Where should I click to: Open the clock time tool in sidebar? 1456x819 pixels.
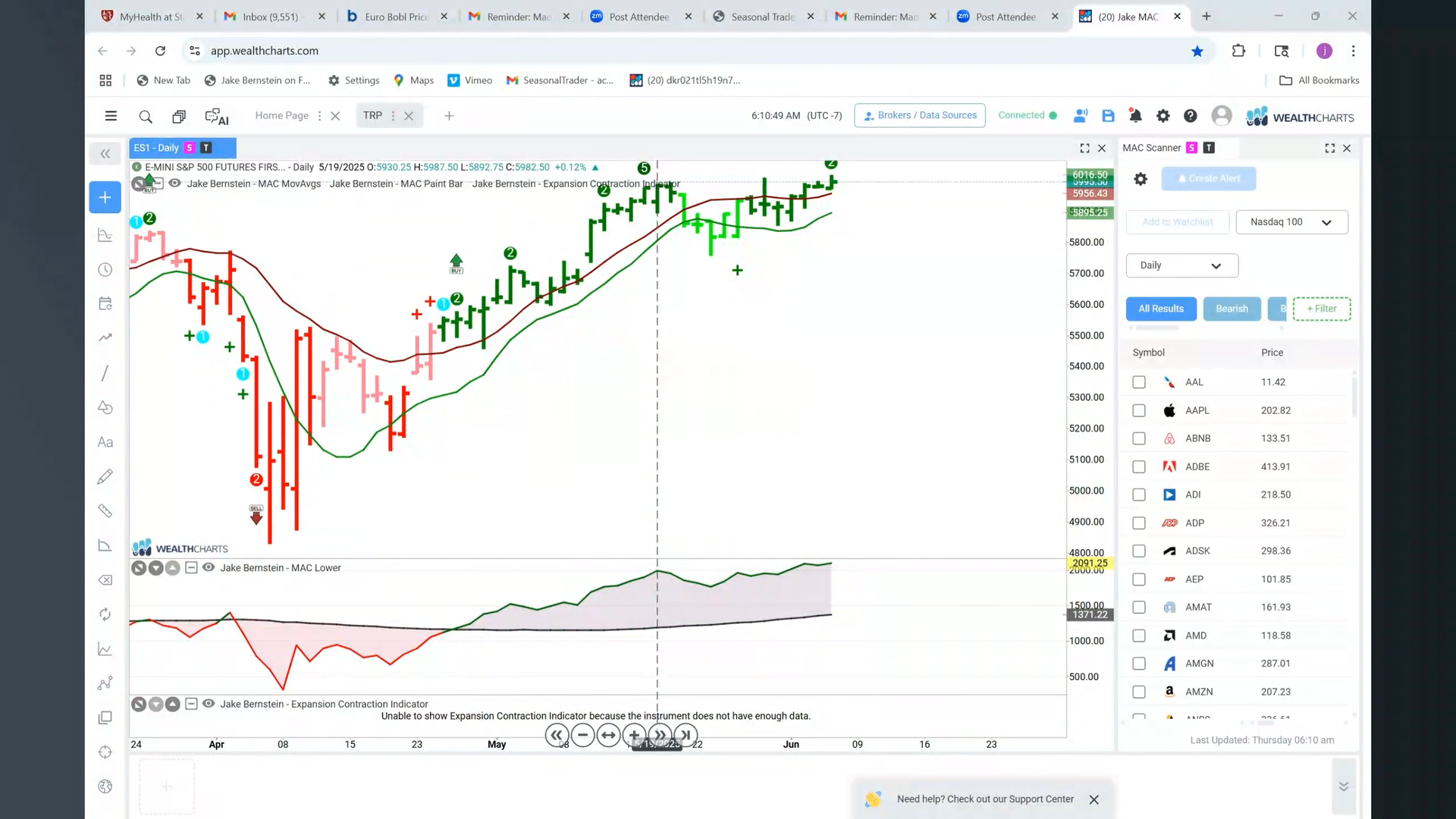105,270
